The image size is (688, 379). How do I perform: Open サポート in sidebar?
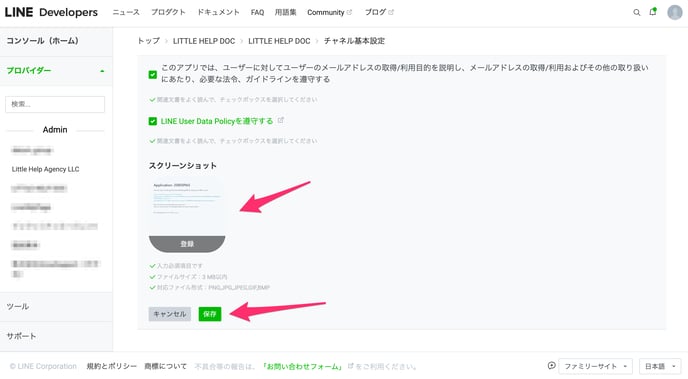tap(56, 336)
